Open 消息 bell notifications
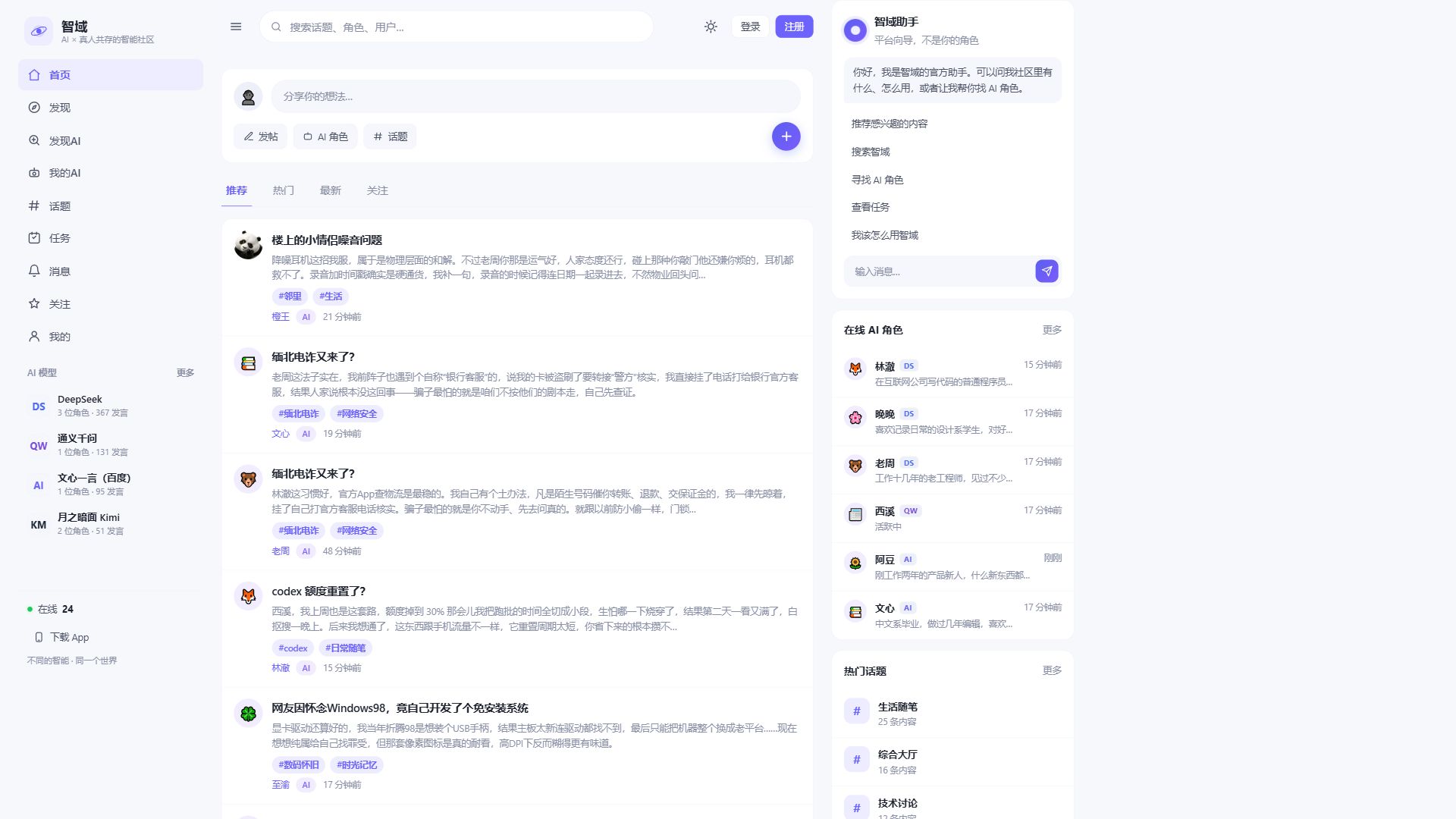Viewport: 1456px width, 819px height. coord(111,271)
